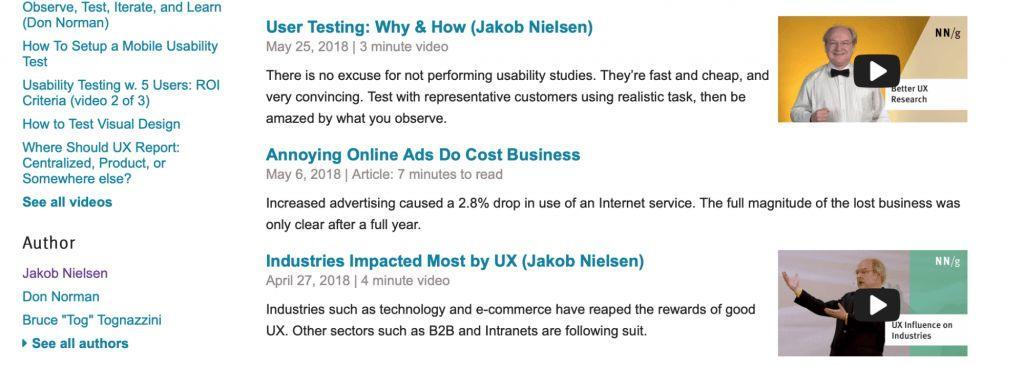1024x366 pixels.
Task: Select author Bruce "Tog" Tognazzini
Action: [91, 320]
